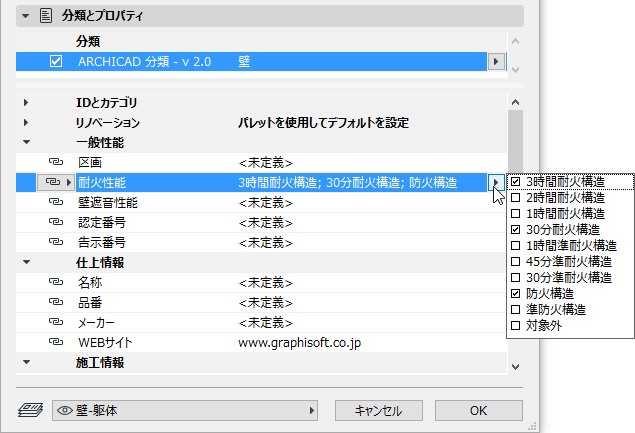Check 1時間準耐火構造 option
Image resolution: width=635 pixels, height=433 pixels.
[516, 245]
